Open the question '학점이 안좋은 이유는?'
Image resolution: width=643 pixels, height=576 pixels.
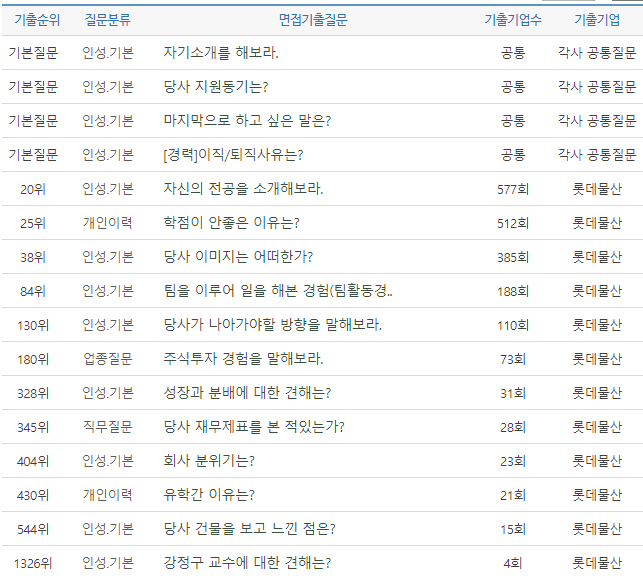[x=231, y=223]
